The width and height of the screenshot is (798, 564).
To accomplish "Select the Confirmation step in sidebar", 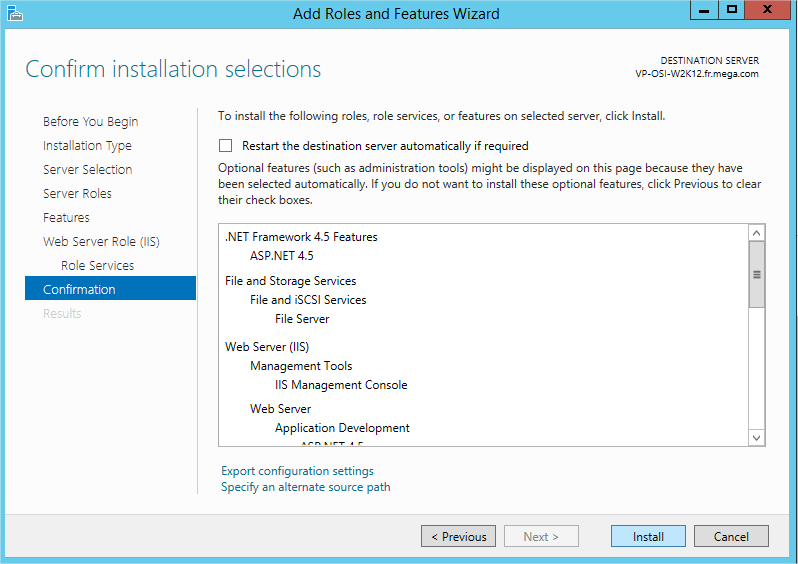I will [79, 290].
